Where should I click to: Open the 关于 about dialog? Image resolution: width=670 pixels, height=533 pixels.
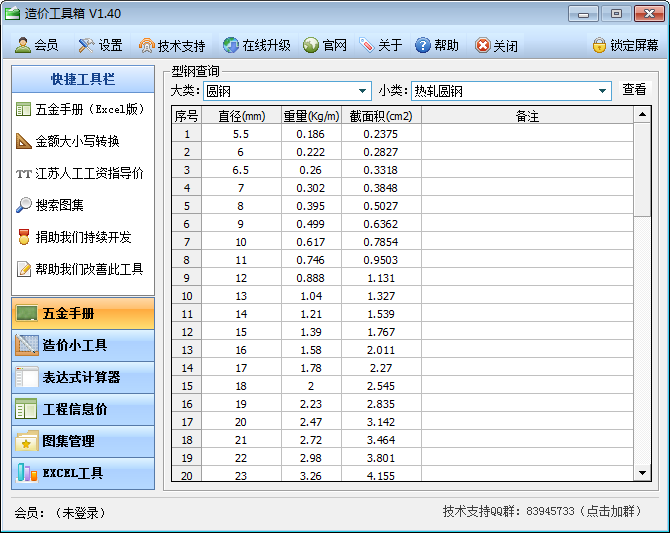point(380,45)
